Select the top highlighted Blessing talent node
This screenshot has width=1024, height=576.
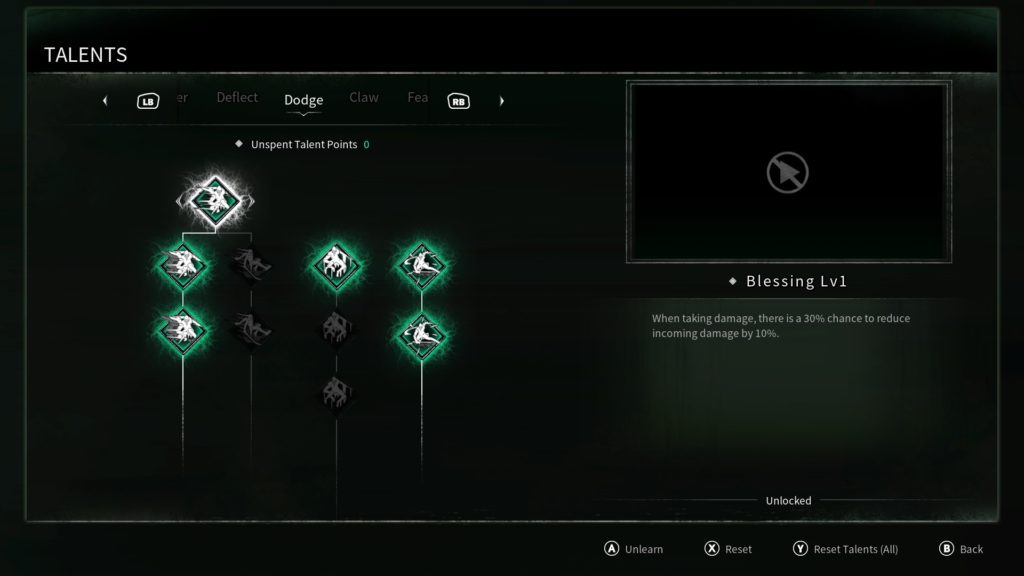coord(216,201)
